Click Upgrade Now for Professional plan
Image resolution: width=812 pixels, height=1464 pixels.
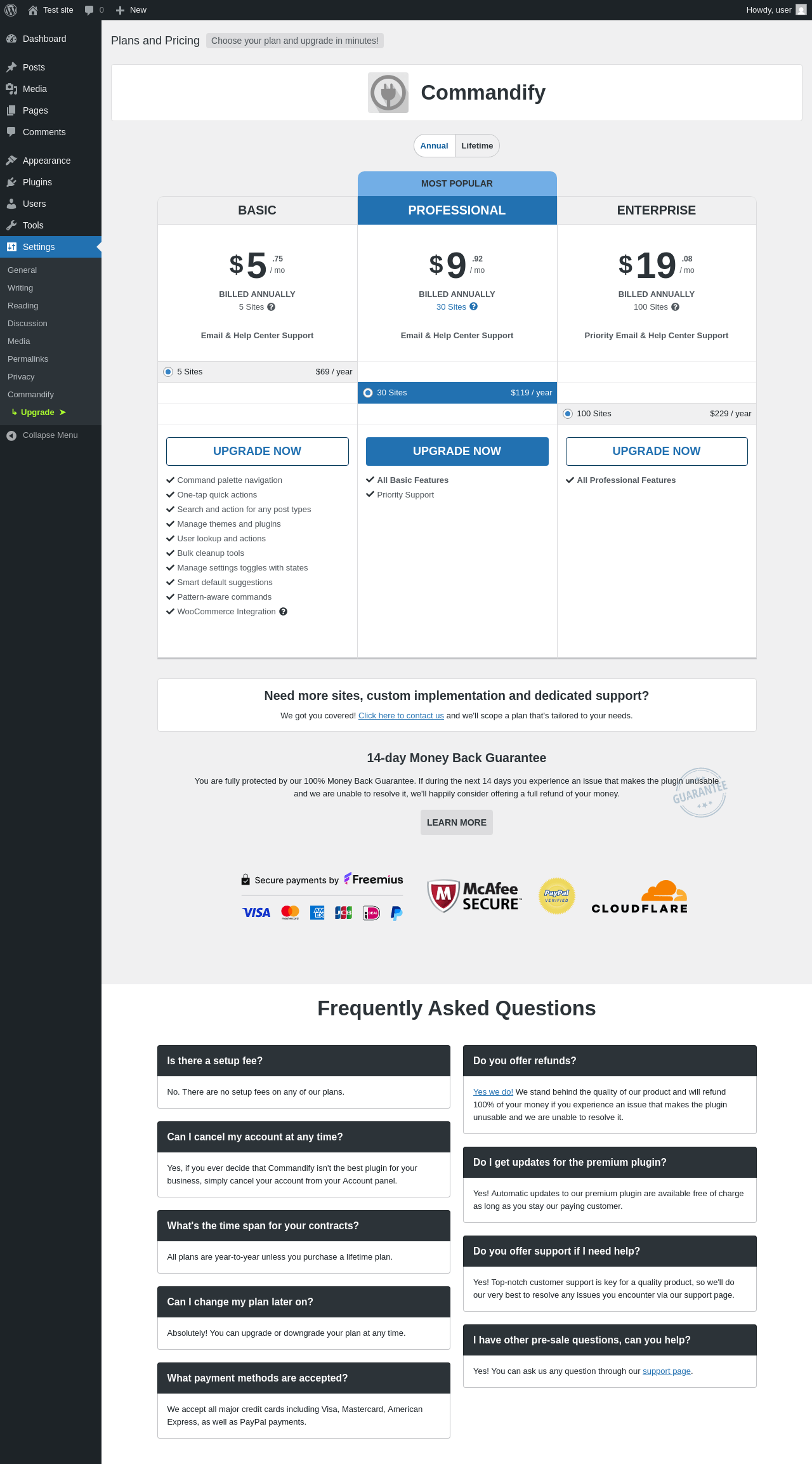click(x=457, y=451)
